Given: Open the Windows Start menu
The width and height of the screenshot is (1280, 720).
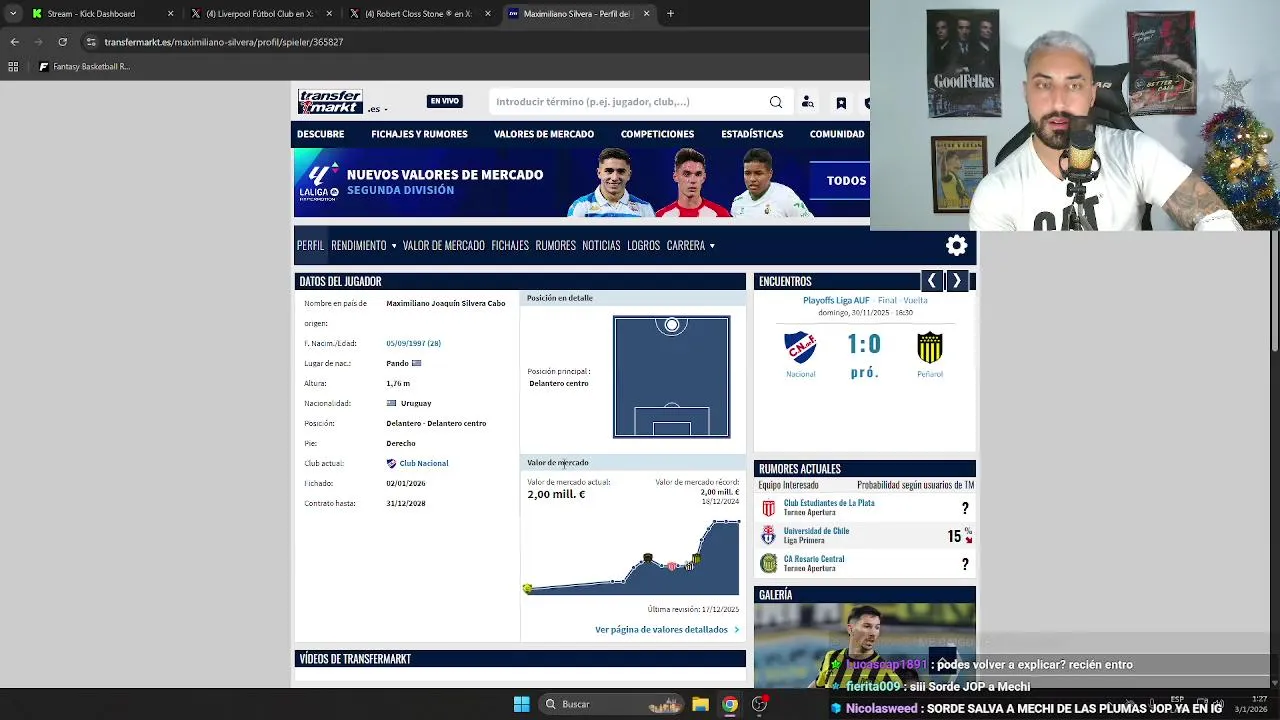Looking at the screenshot, I should click(521, 704).
